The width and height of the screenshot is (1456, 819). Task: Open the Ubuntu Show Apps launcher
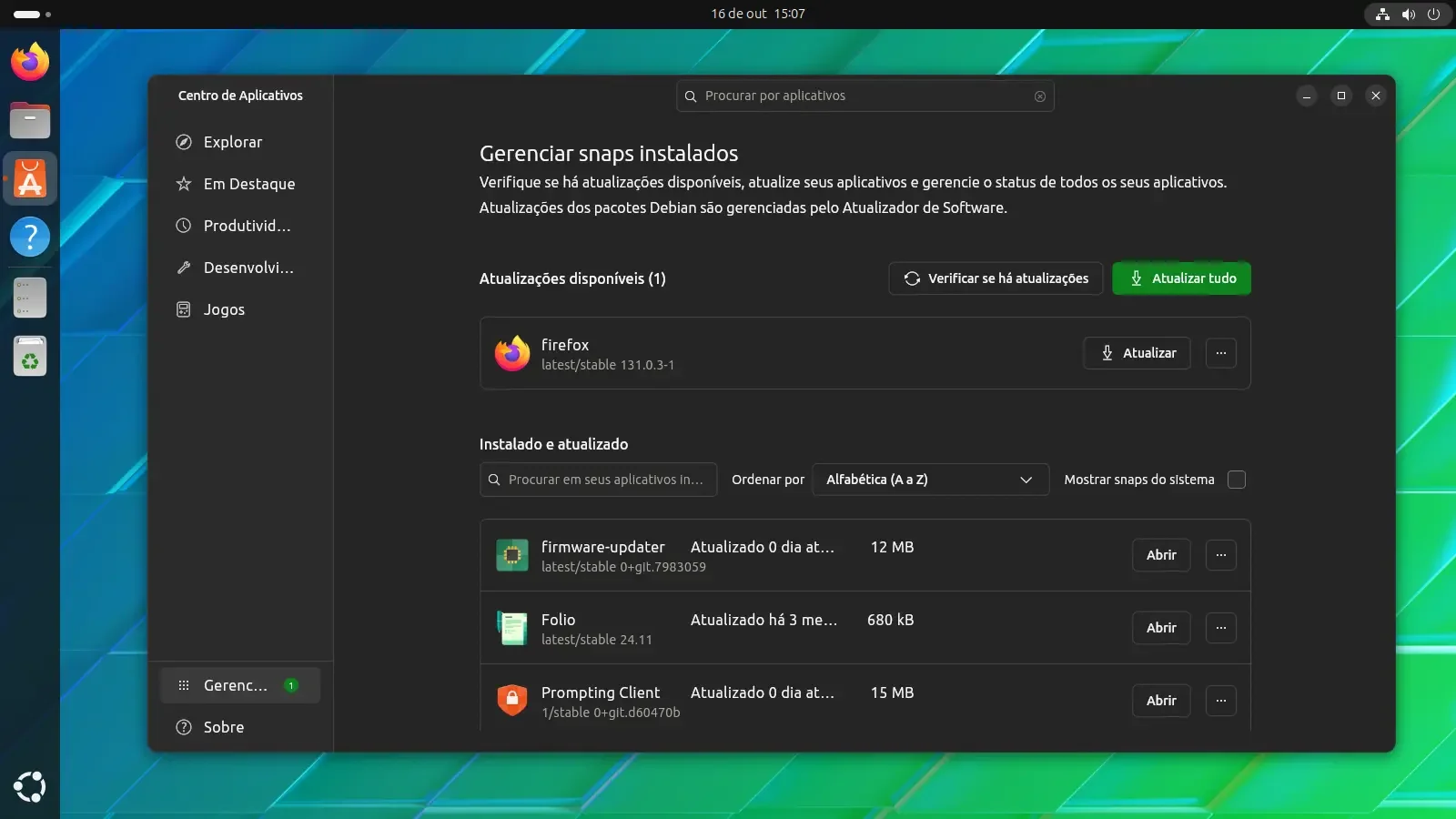click(30, 787)
